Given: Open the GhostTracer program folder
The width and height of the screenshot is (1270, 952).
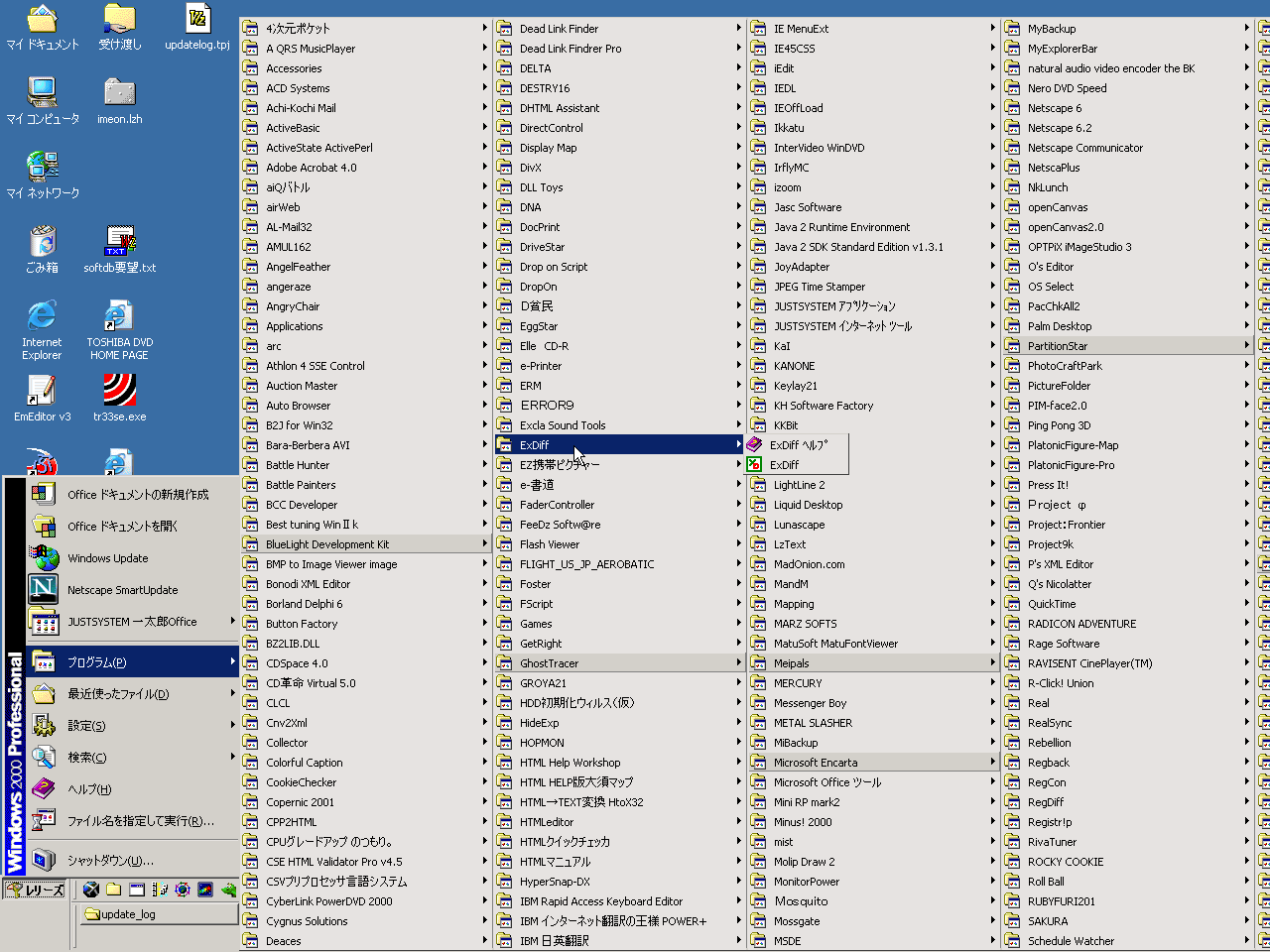Looking at the screenshot, I should click(x=620, y=662).
